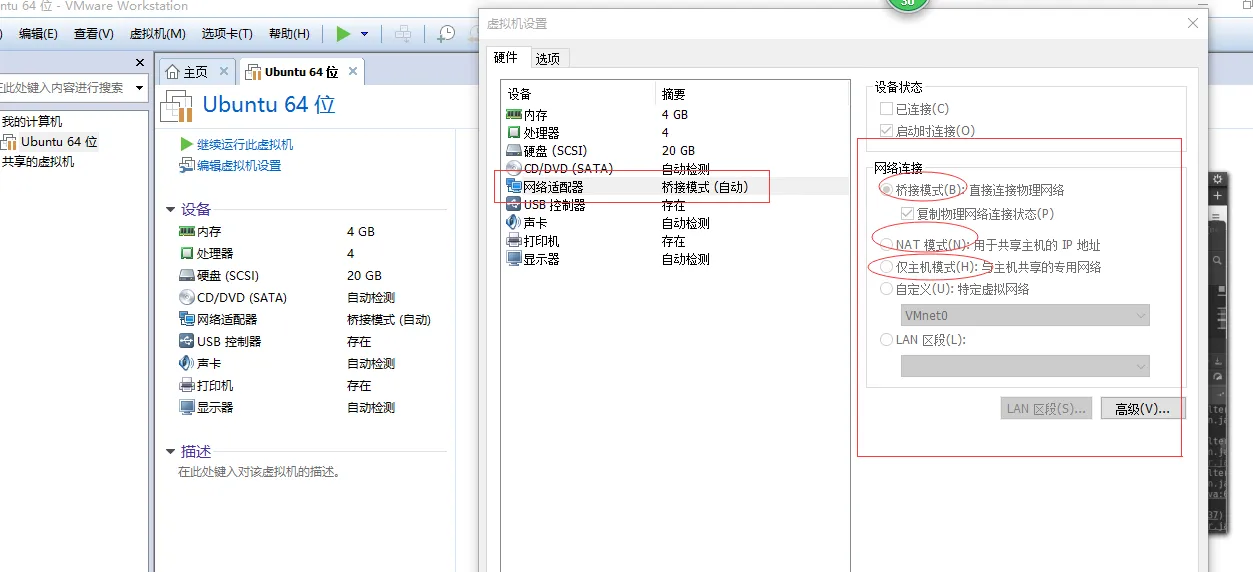Screen dimensions: 1253x572
Task: Select the LAN 区段(L) radio button
Action: [x=886, y=340]
